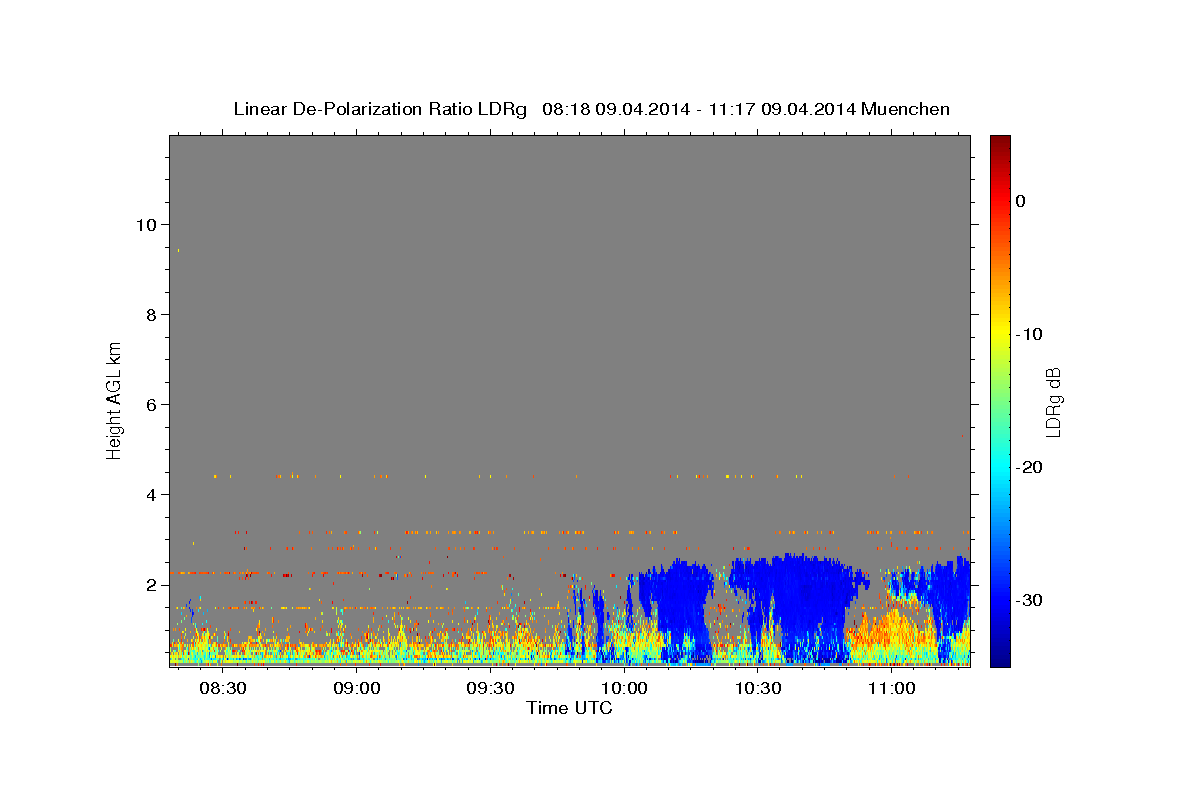The height and width of the screenshot is (800, 1200).
Task: Click the 0 colorbar value label
Action: pyautogui.click(x=1020, y=201)
